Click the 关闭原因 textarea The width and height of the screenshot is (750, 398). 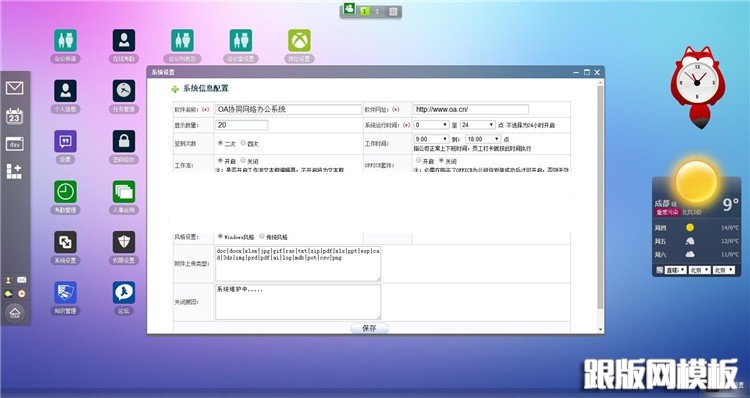[x=298, y=302]
